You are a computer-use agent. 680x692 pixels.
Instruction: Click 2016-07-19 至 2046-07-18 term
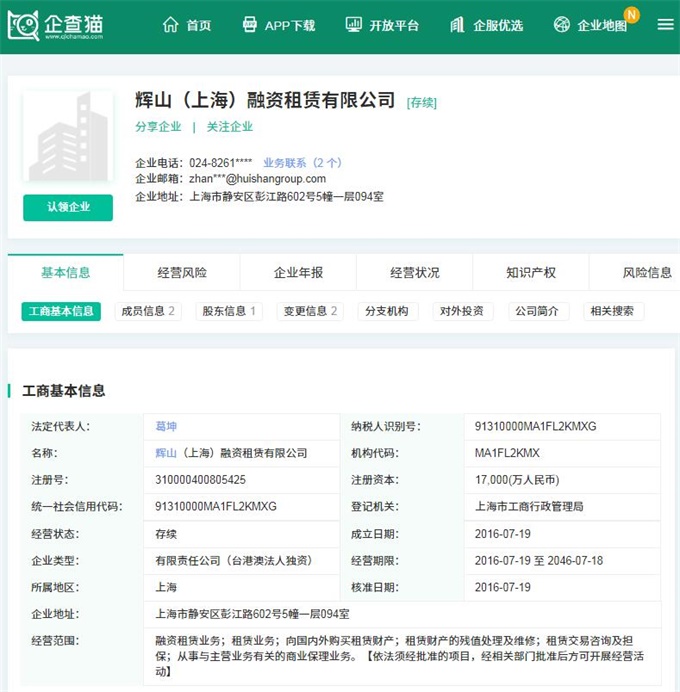pos(539,560)
